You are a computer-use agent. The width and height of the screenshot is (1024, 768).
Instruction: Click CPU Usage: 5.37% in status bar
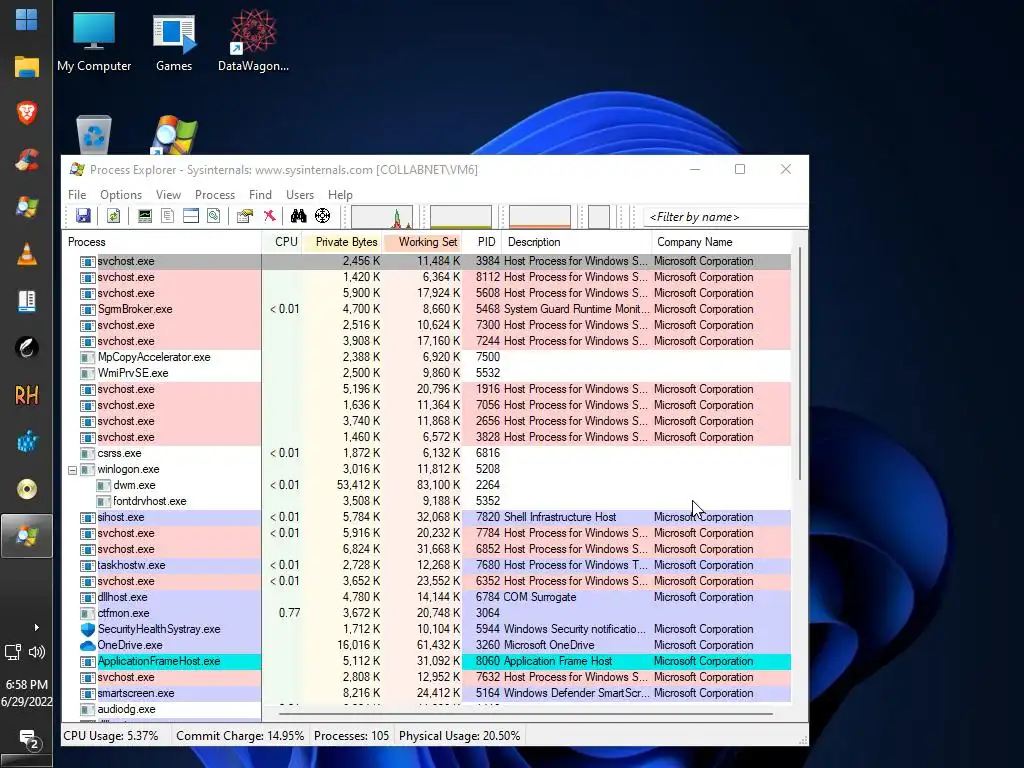coord(110,736)
